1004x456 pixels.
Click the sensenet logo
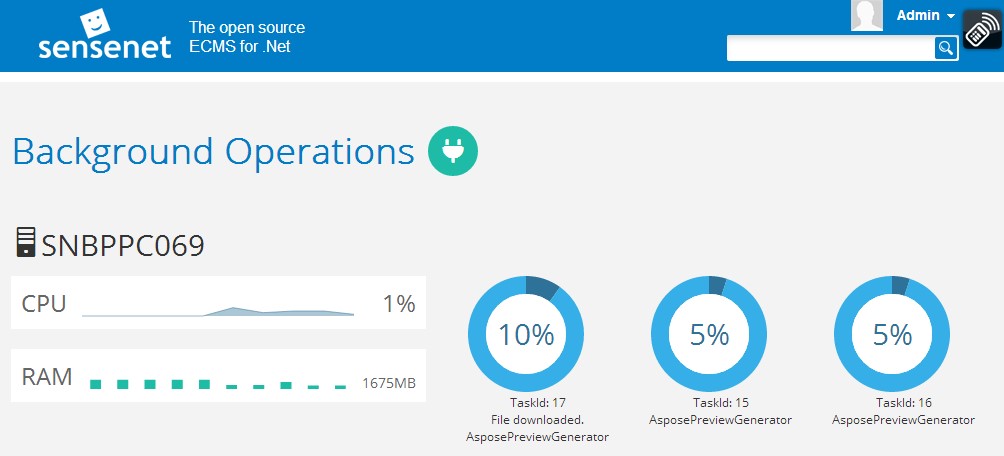(105, 36)
